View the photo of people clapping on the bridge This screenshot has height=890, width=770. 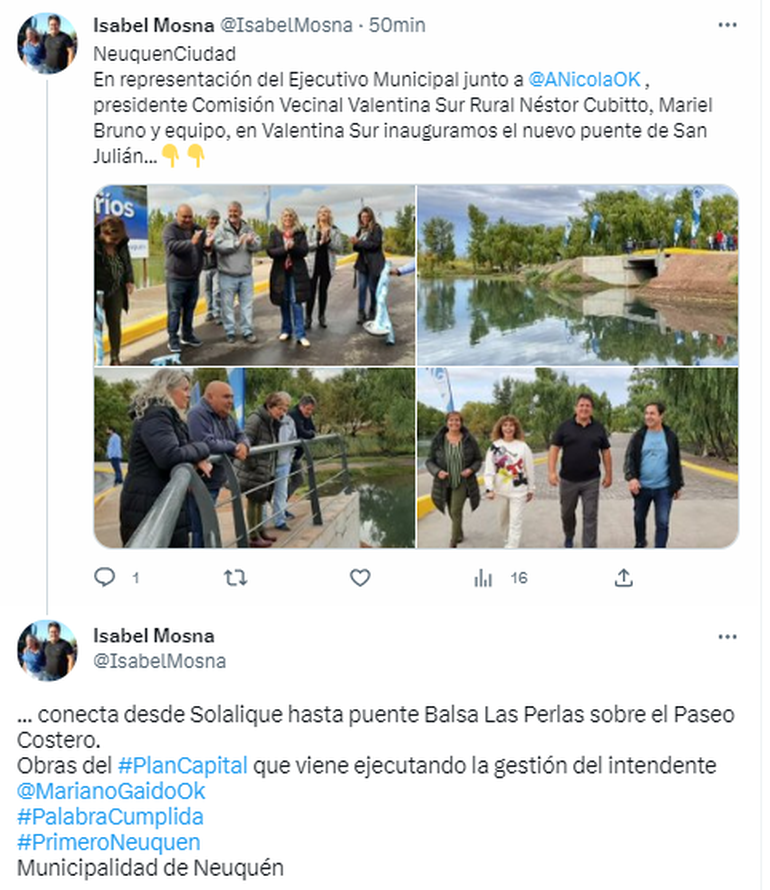pyautogui.click(x=254, y=275)
